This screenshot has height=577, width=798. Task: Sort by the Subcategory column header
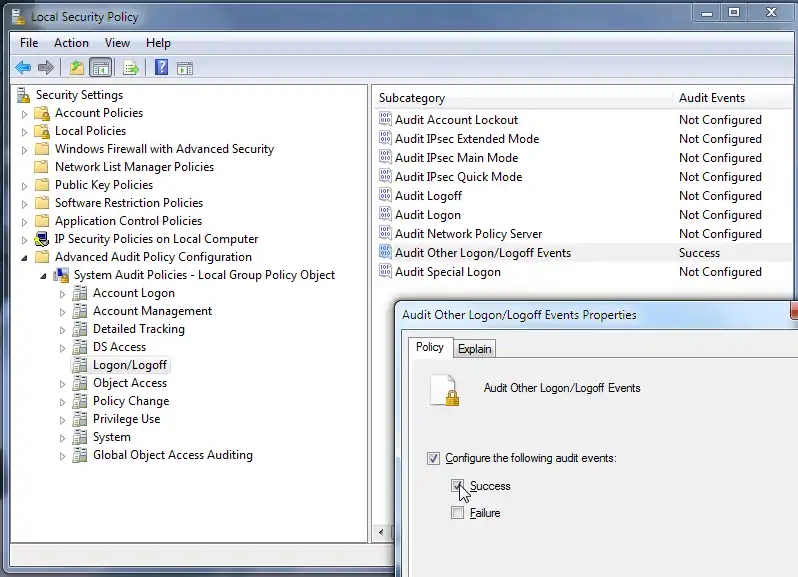pos(412,98)
